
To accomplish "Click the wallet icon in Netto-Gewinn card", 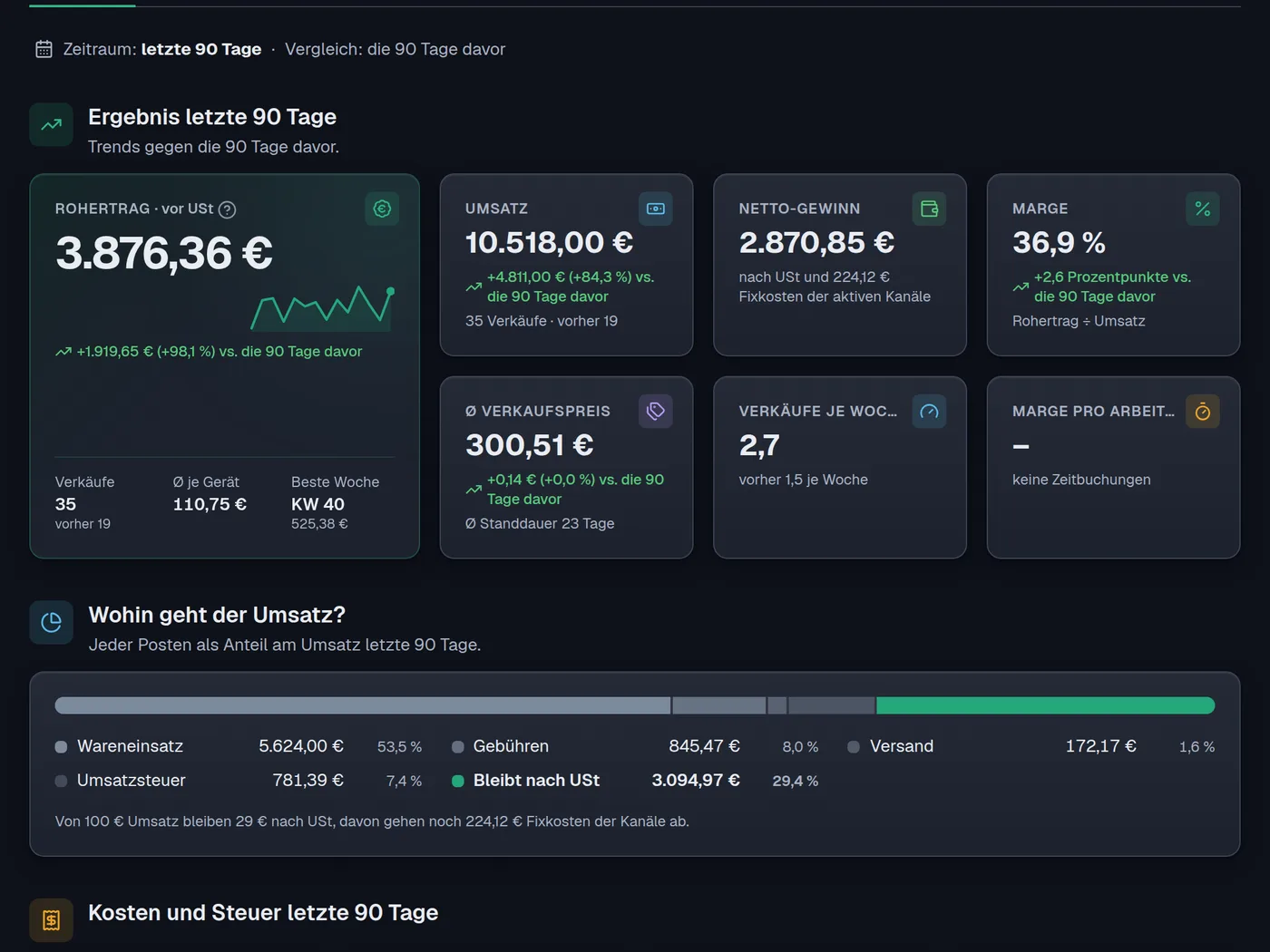I will point(929,209).
